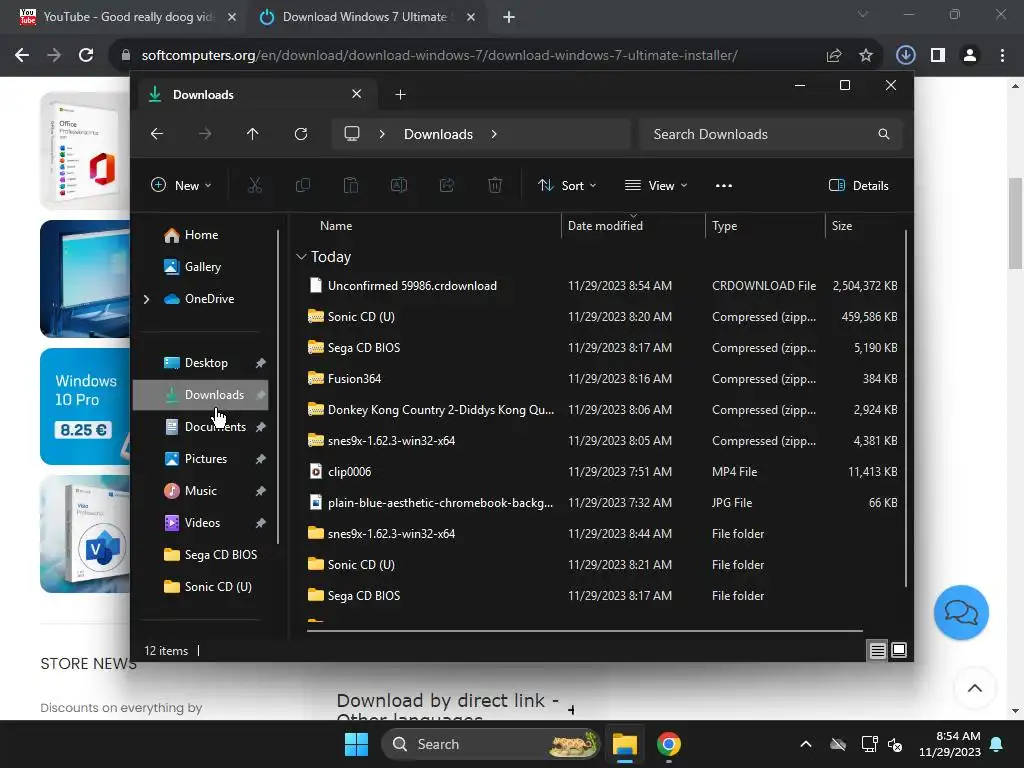The image size is (1024, 768).
Task: Switch to details list view icon in status bar
Action: pos(877,650)
